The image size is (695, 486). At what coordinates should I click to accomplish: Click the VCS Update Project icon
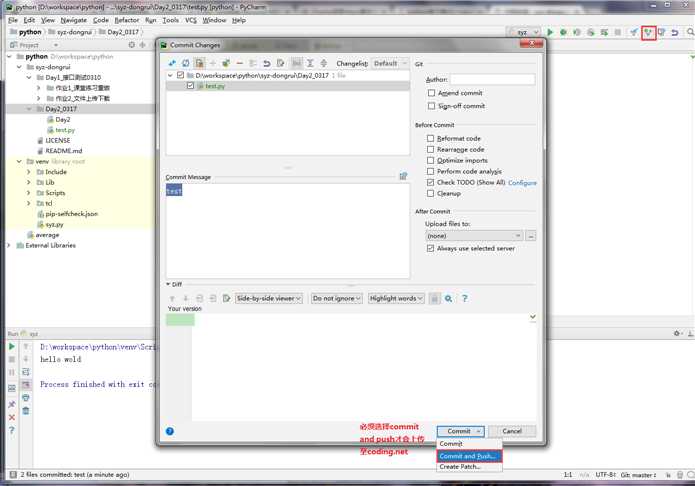tap(634, 32)
